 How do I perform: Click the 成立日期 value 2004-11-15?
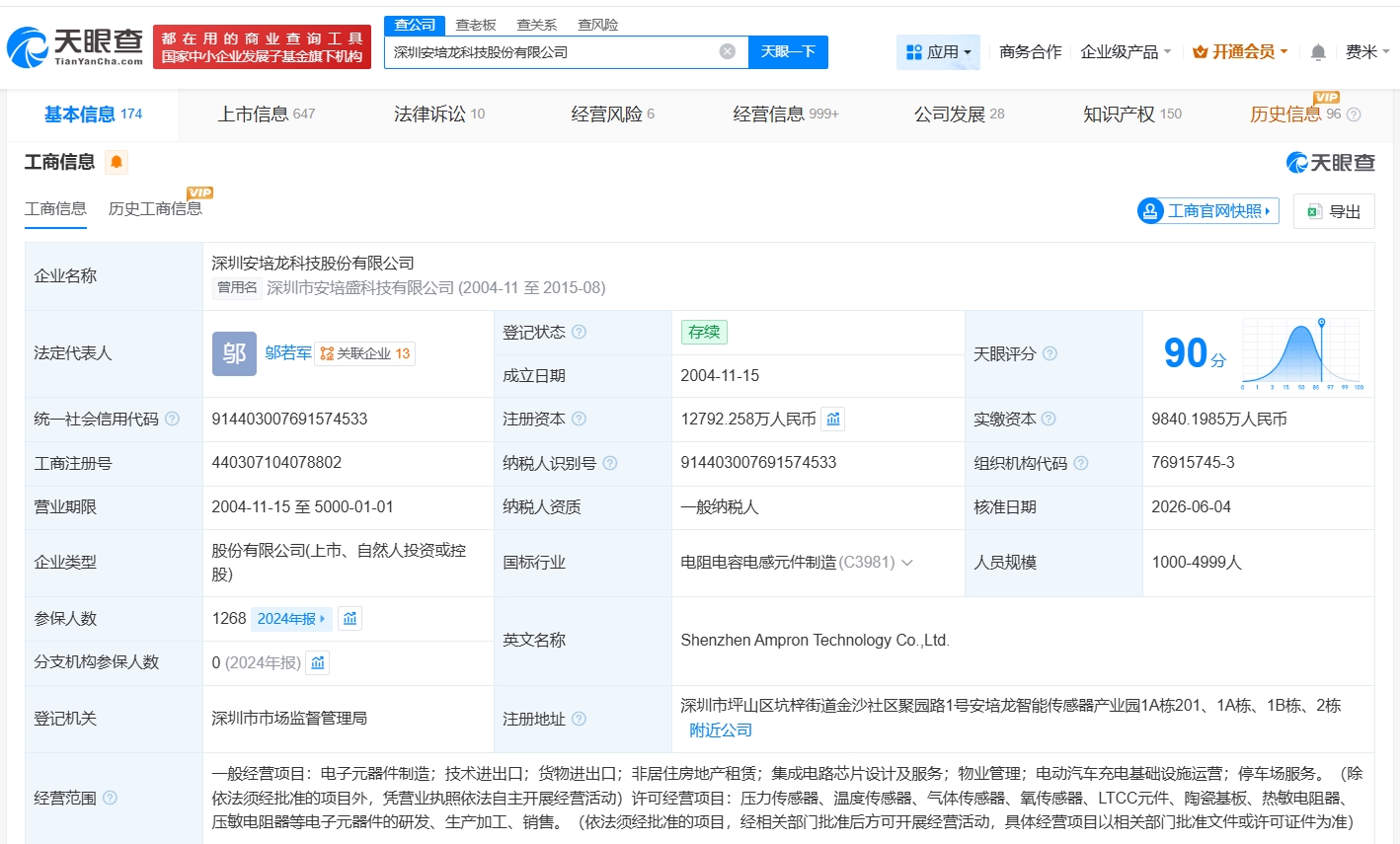(720, 376)
